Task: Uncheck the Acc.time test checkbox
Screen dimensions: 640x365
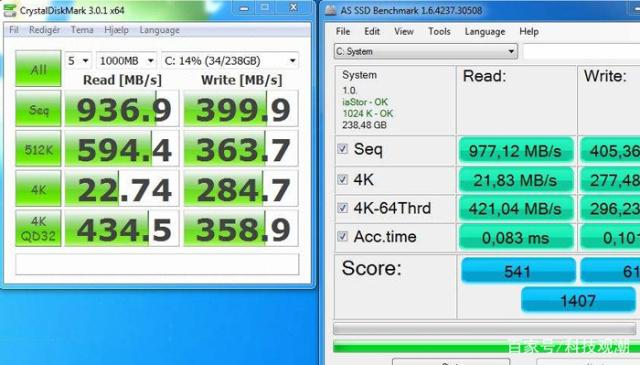Action: click(x=342, y=236)
